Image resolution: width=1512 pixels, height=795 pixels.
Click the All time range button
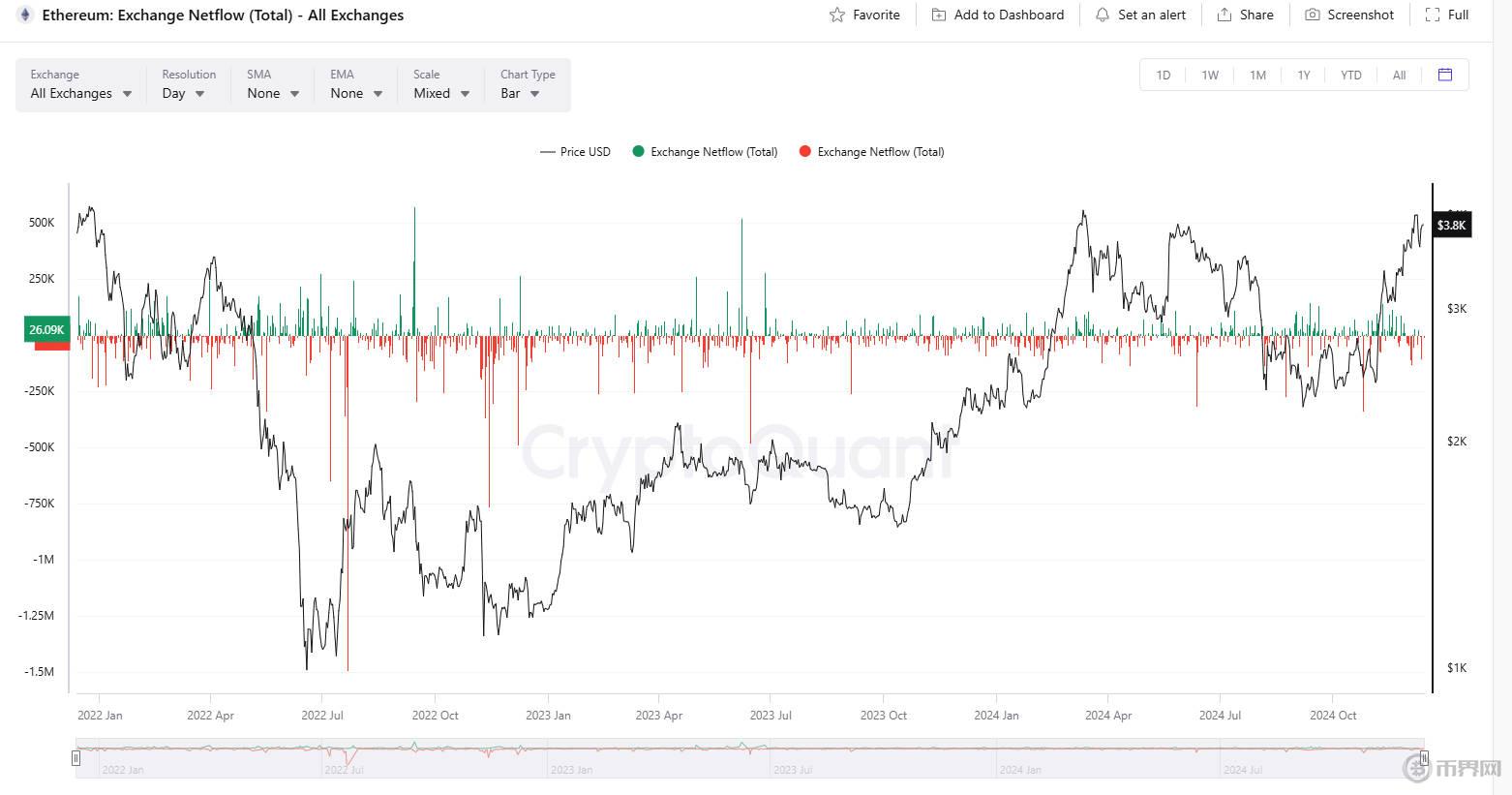(1399, 75)
